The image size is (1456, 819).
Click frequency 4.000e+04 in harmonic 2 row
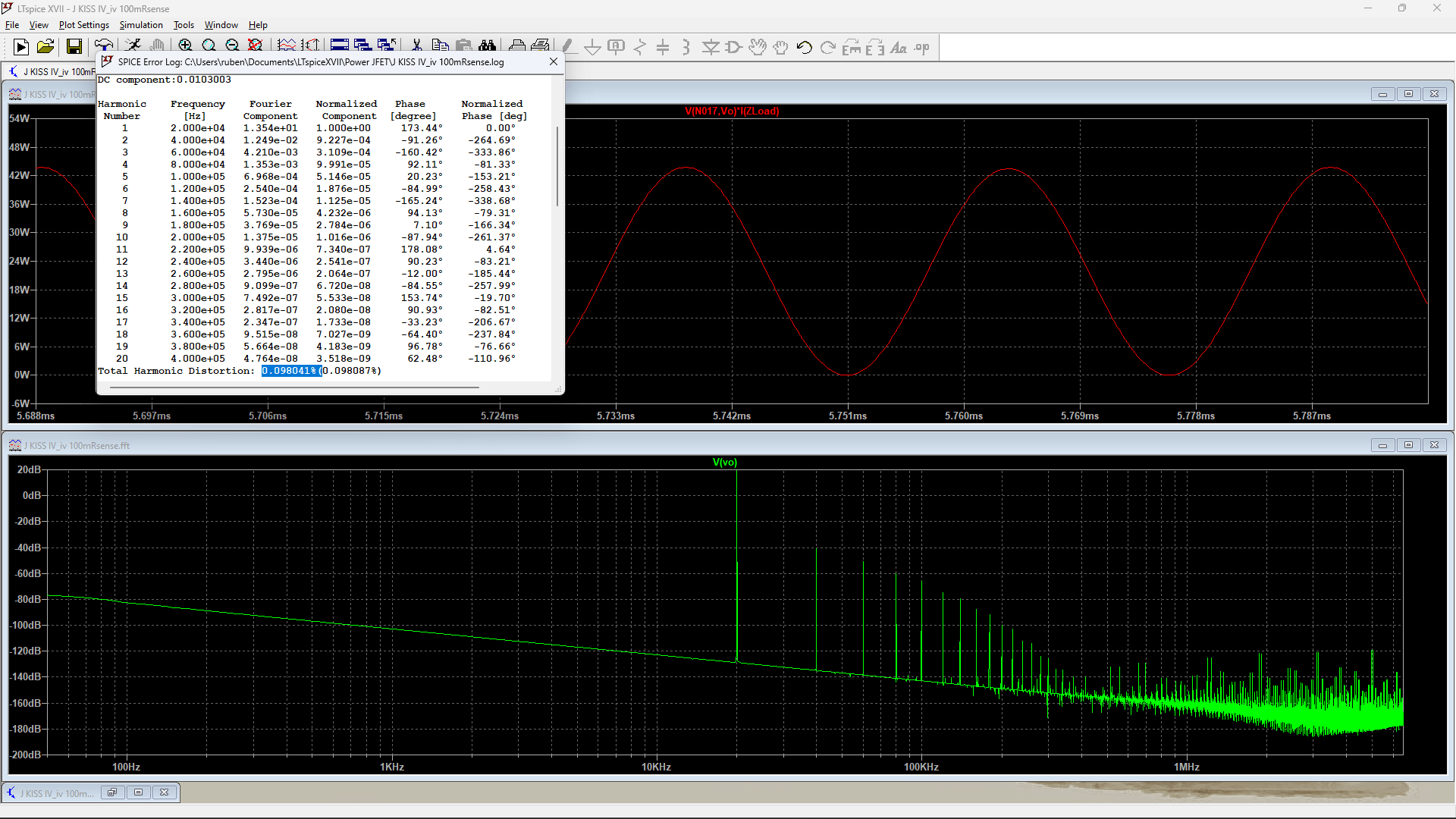pos(198,140)
